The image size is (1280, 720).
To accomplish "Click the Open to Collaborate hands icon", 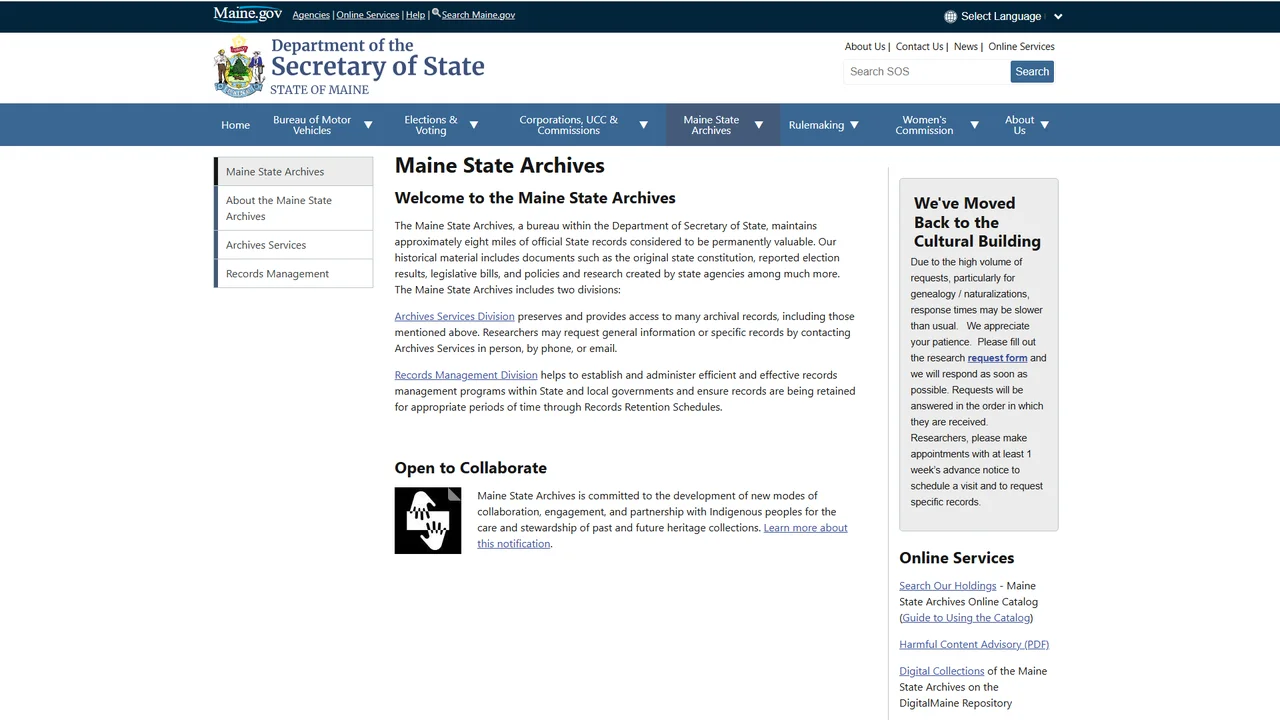I will click(428, 521).
